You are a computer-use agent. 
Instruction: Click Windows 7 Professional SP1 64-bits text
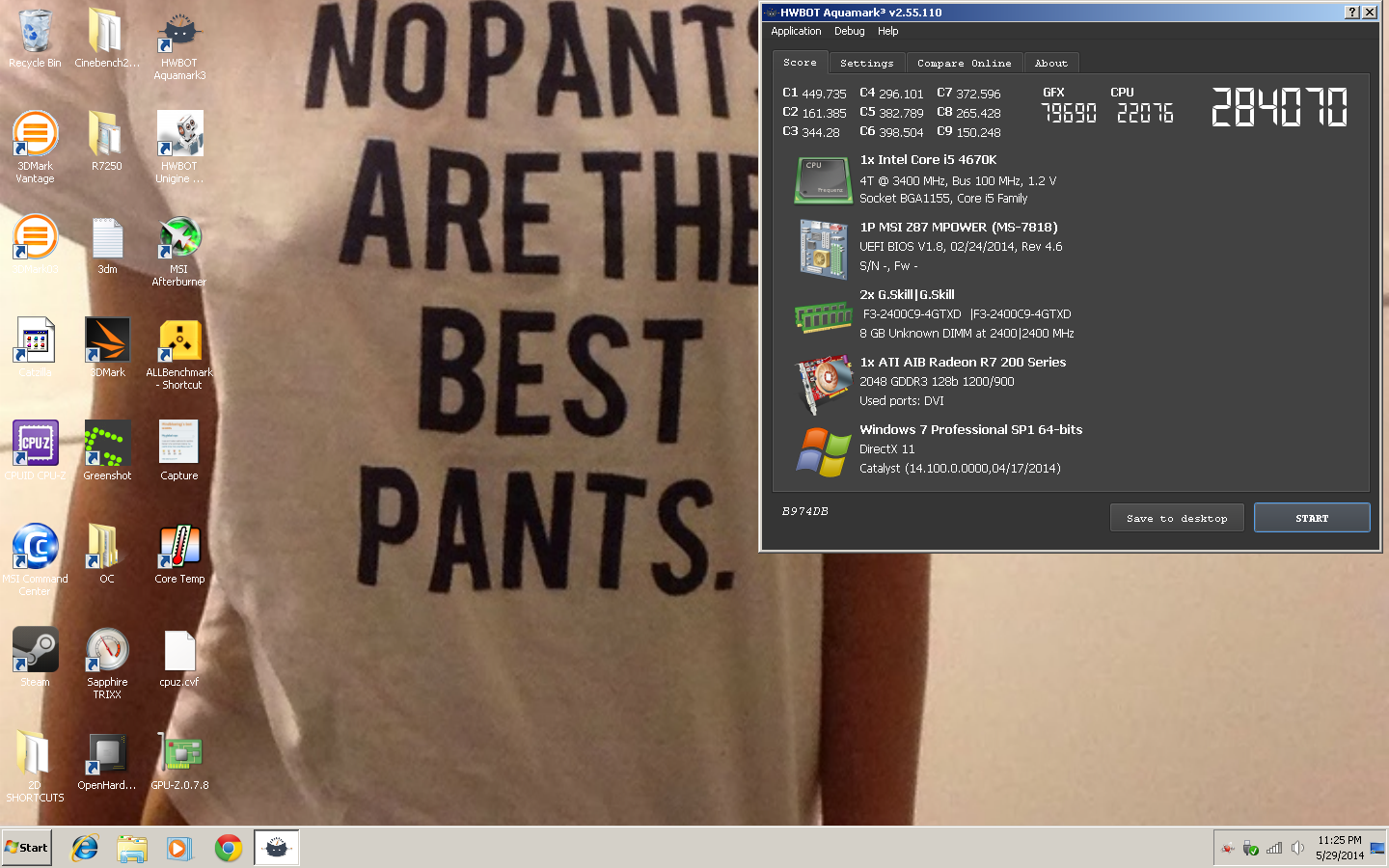(x=970, y=430)
